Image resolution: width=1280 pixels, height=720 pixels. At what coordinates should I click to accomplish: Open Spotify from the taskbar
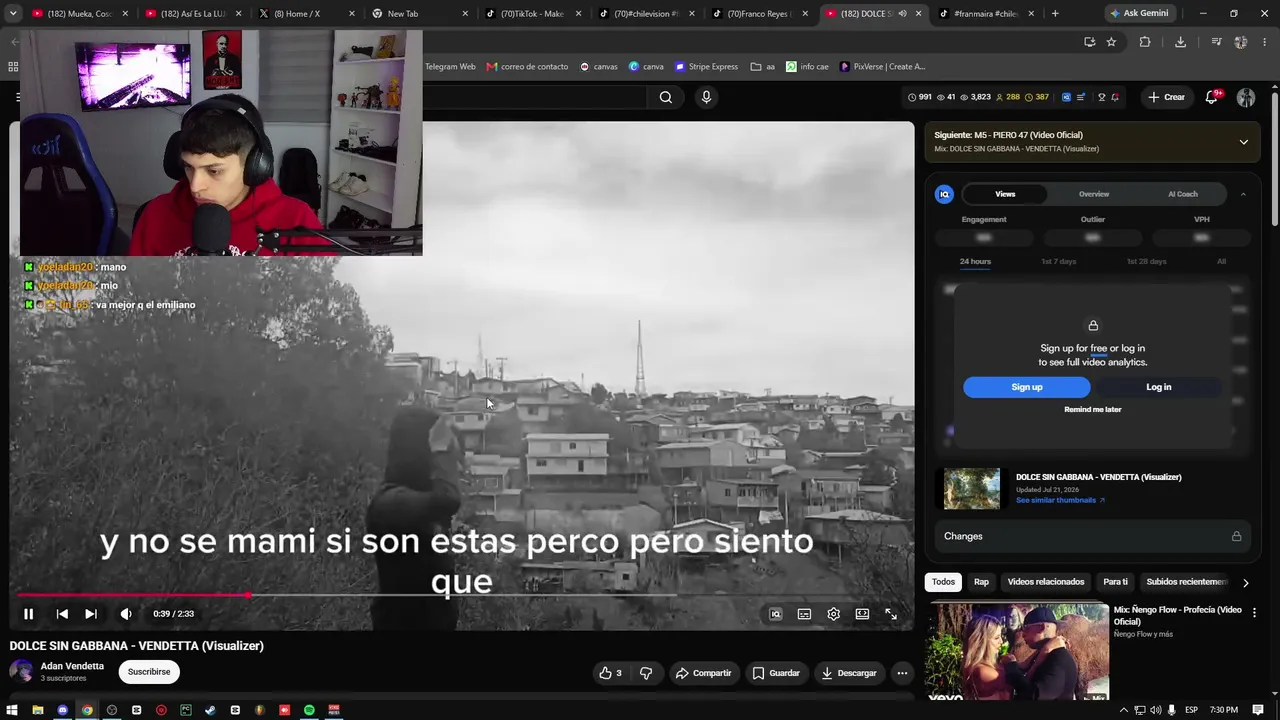point(309,710)
